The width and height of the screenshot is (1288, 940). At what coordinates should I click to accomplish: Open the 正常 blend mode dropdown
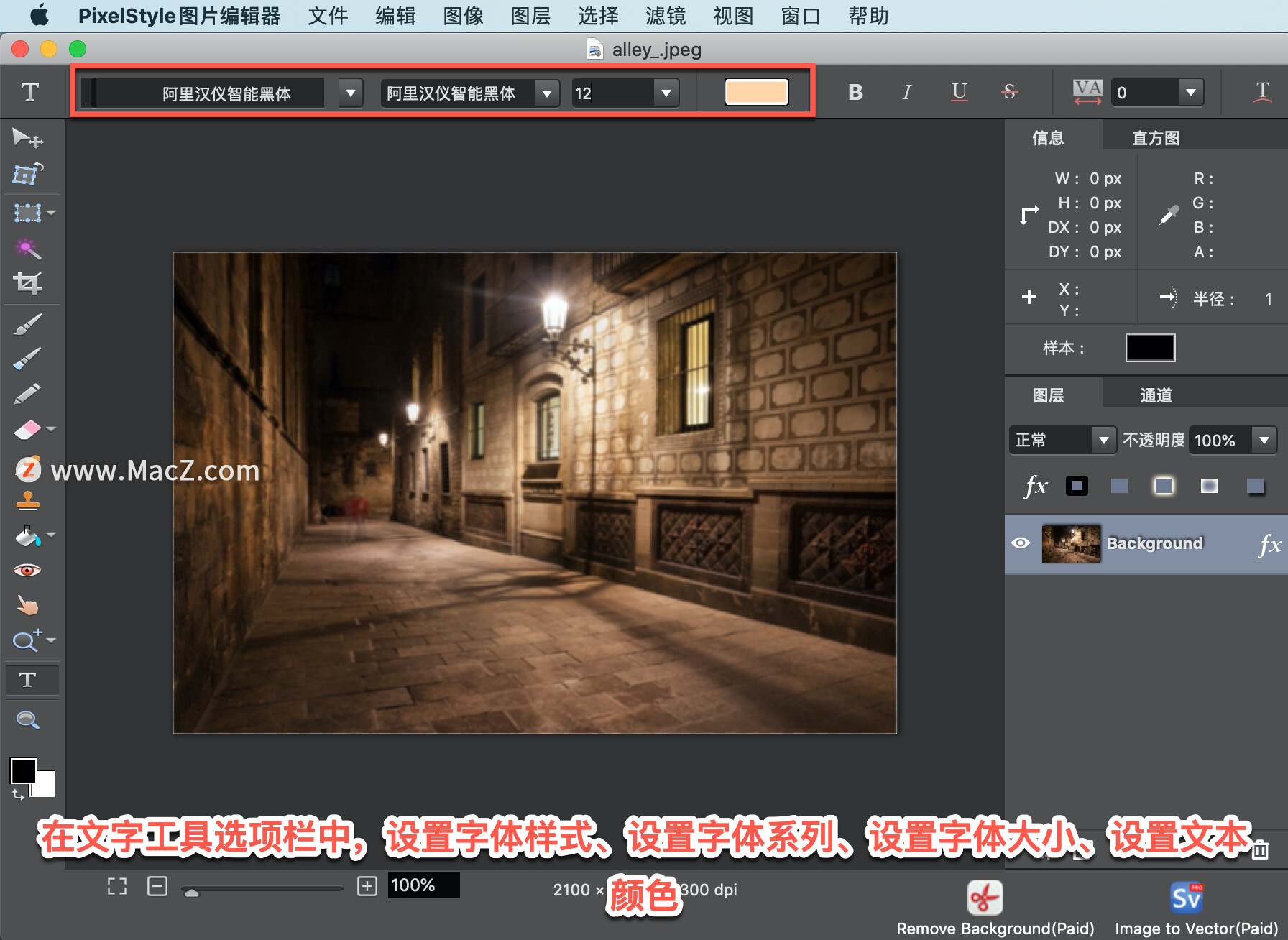(x=1105, y=440)
